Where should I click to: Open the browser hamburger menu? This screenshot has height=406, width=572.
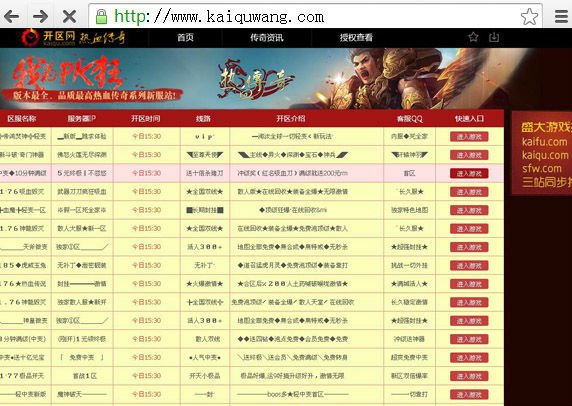(561, 16)
